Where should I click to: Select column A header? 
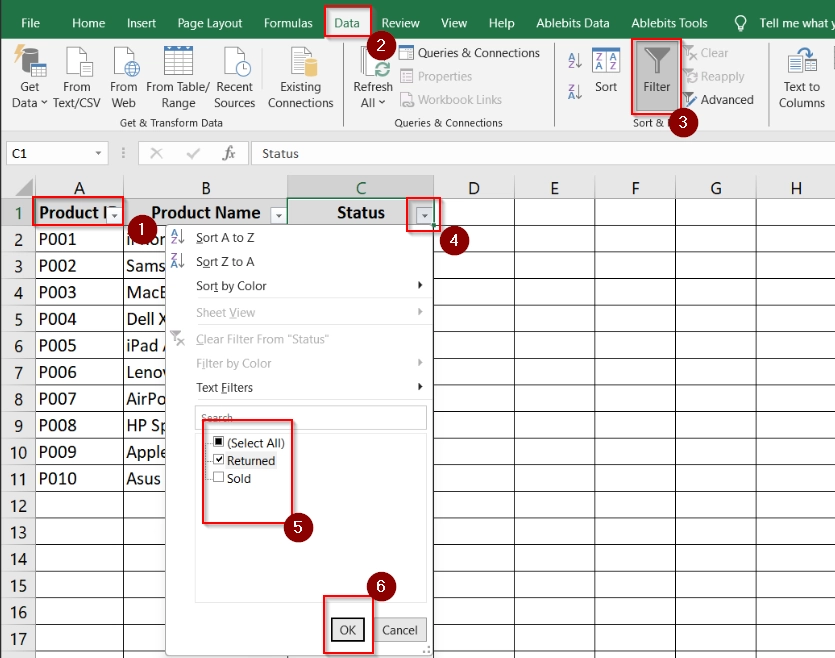79,187
